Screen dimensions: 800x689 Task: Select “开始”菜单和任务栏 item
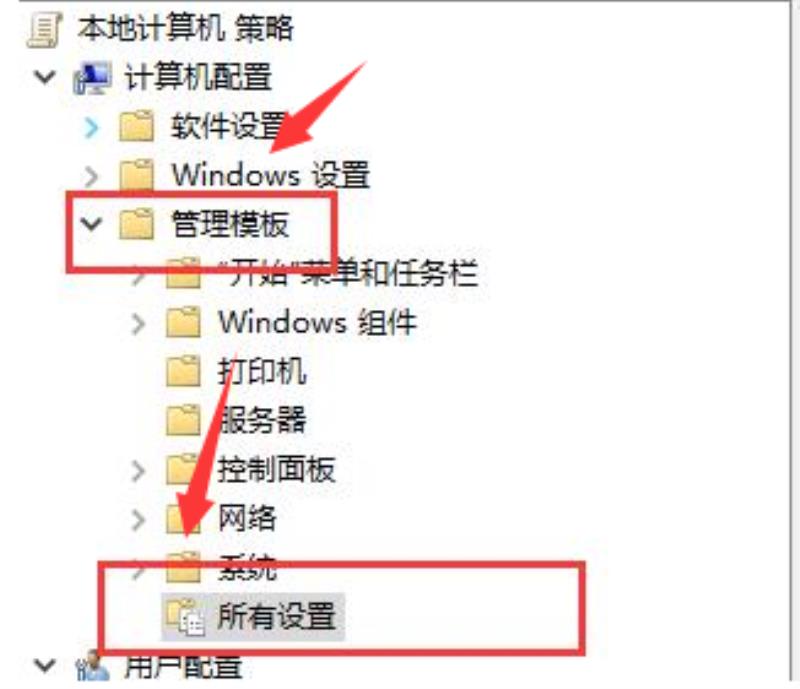[x=348, y=273]
